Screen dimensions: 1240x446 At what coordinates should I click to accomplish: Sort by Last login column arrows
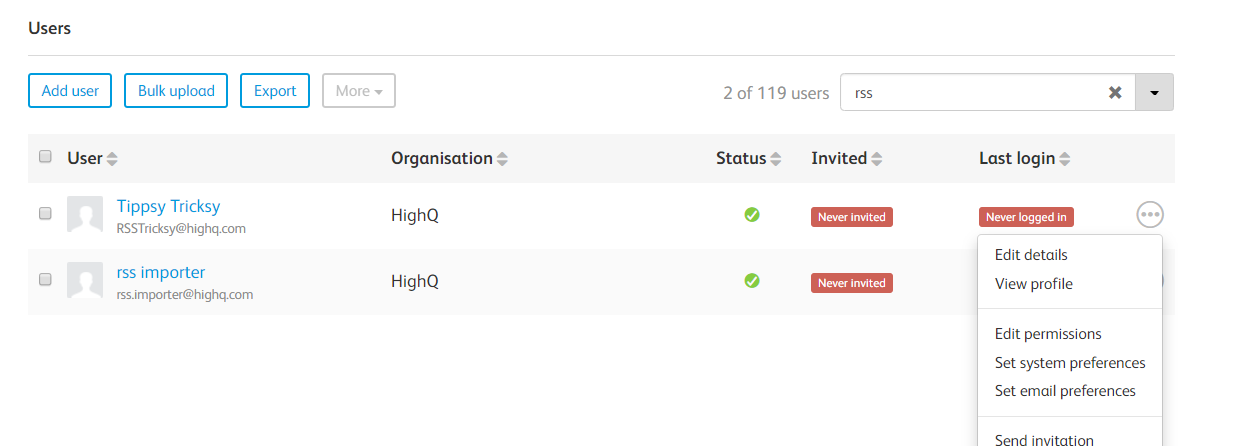[1065, 159]
